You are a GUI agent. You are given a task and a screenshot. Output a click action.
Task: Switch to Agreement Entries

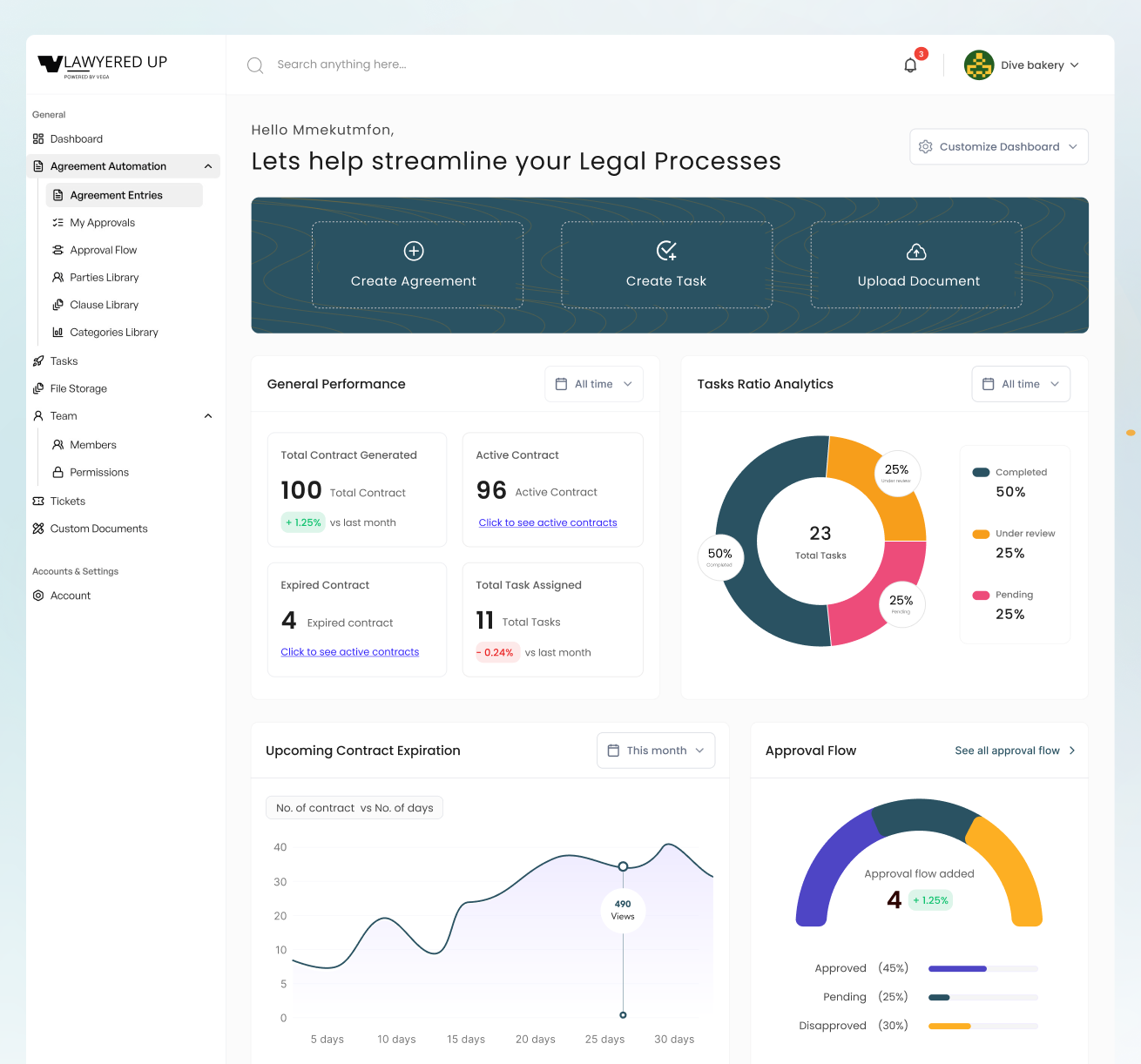pyautogui.click(x=116, y=194)
